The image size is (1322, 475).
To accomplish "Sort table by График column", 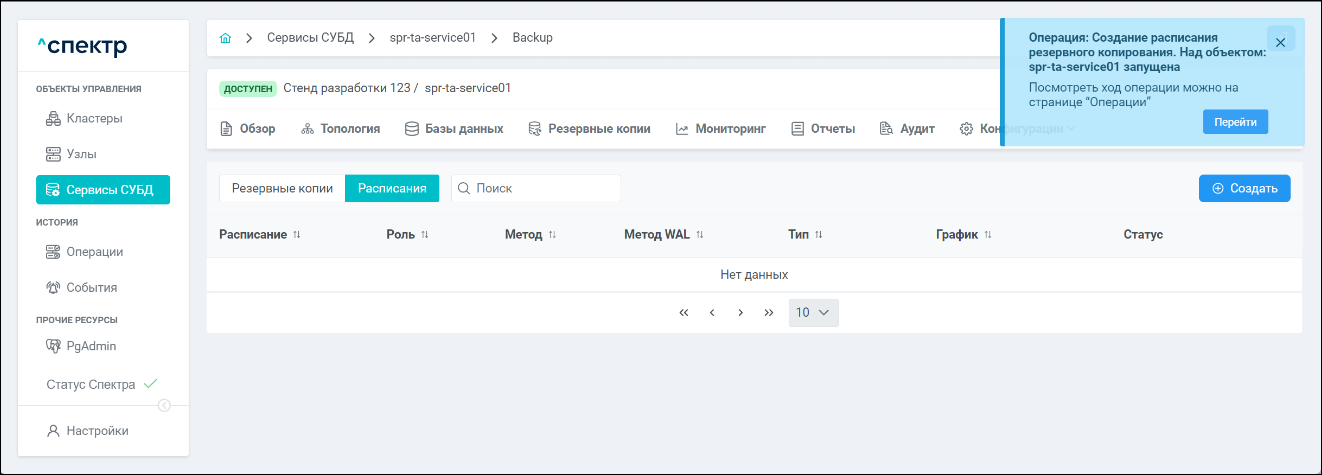I will point(988,235).
